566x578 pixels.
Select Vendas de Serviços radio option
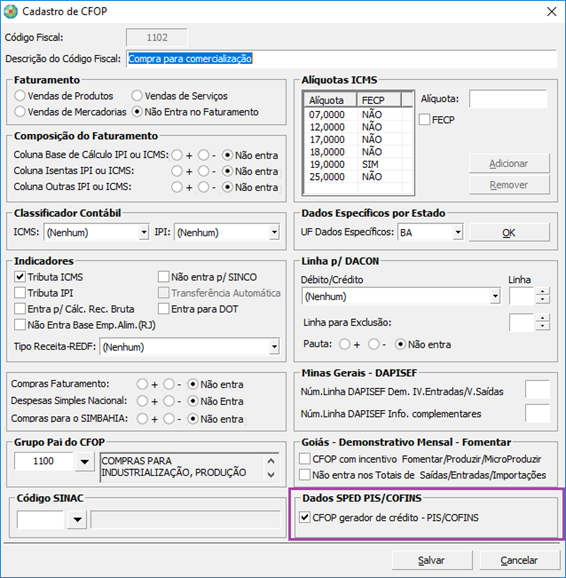click(x=137, y=96)
